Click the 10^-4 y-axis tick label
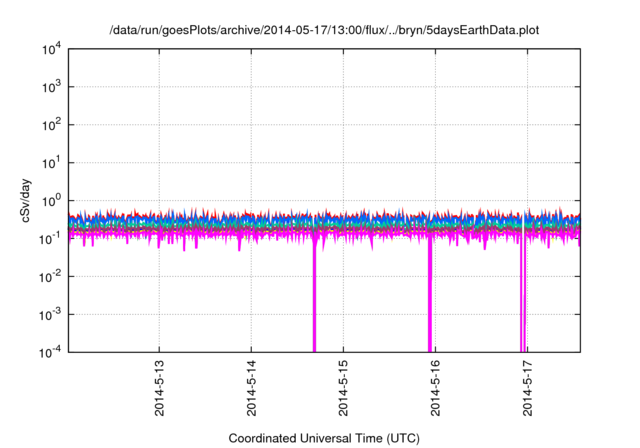Viewport: 640px width, 448px height. coord(50,352)
